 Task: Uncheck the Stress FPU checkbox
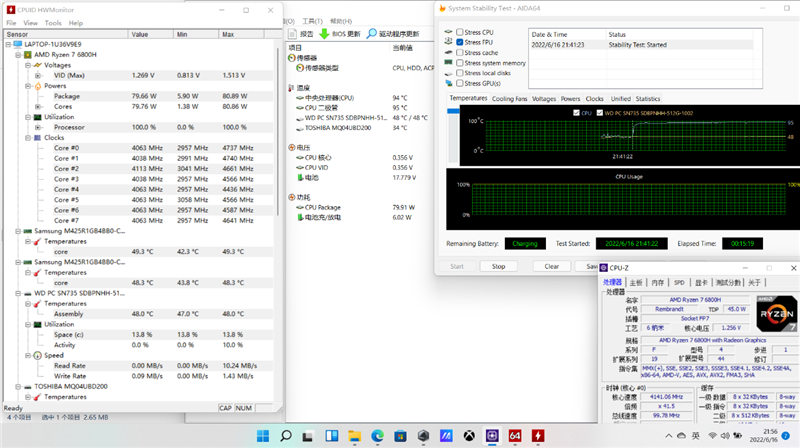point(460,42)
